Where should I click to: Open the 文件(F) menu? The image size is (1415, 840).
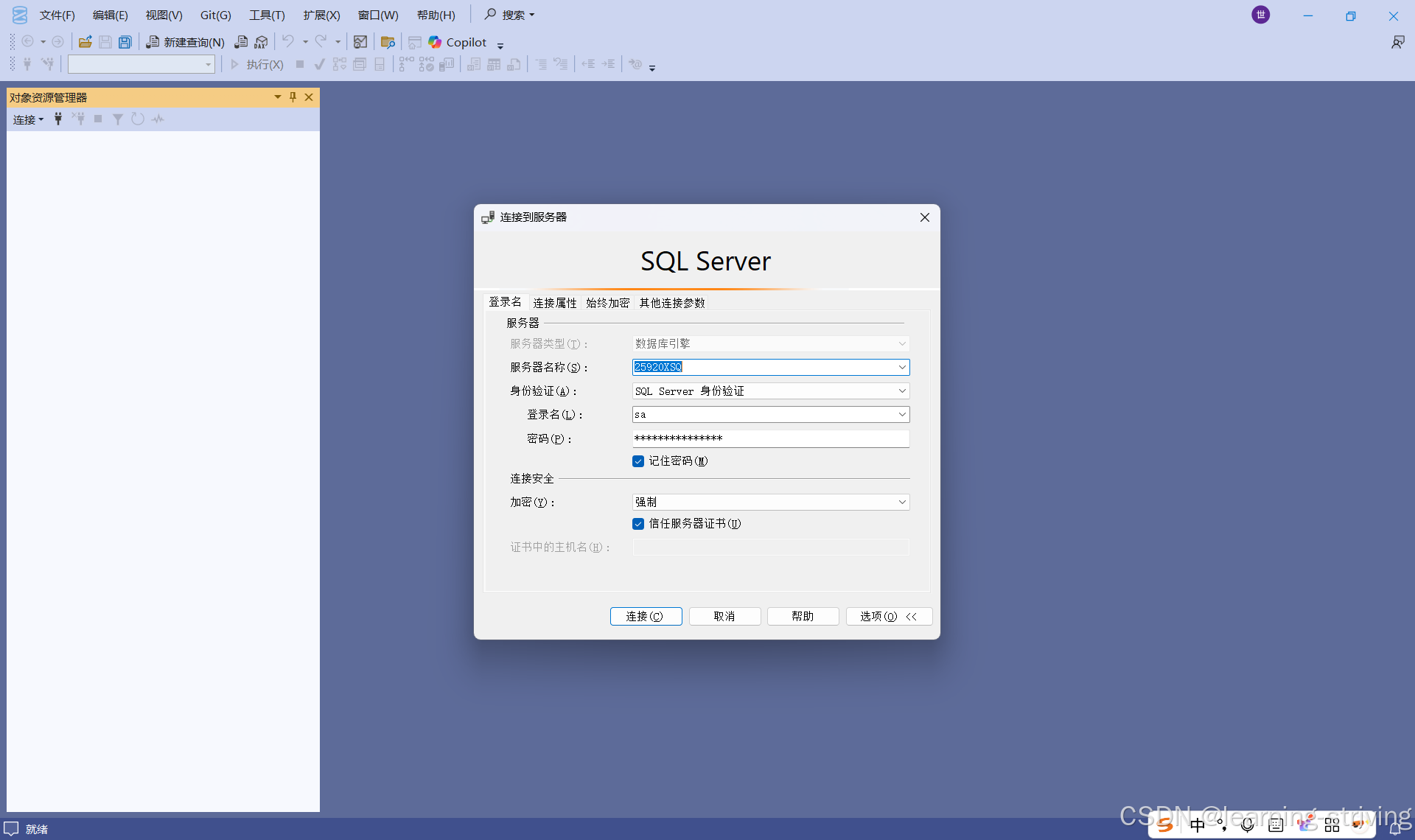[x=57, y=15]
